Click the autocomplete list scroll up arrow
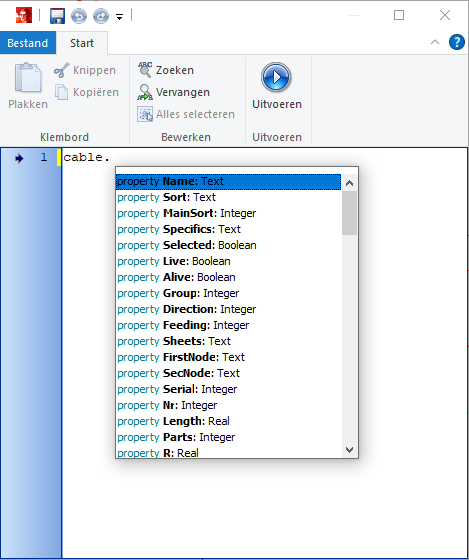469x560 pixels. [x=349, y=183]
